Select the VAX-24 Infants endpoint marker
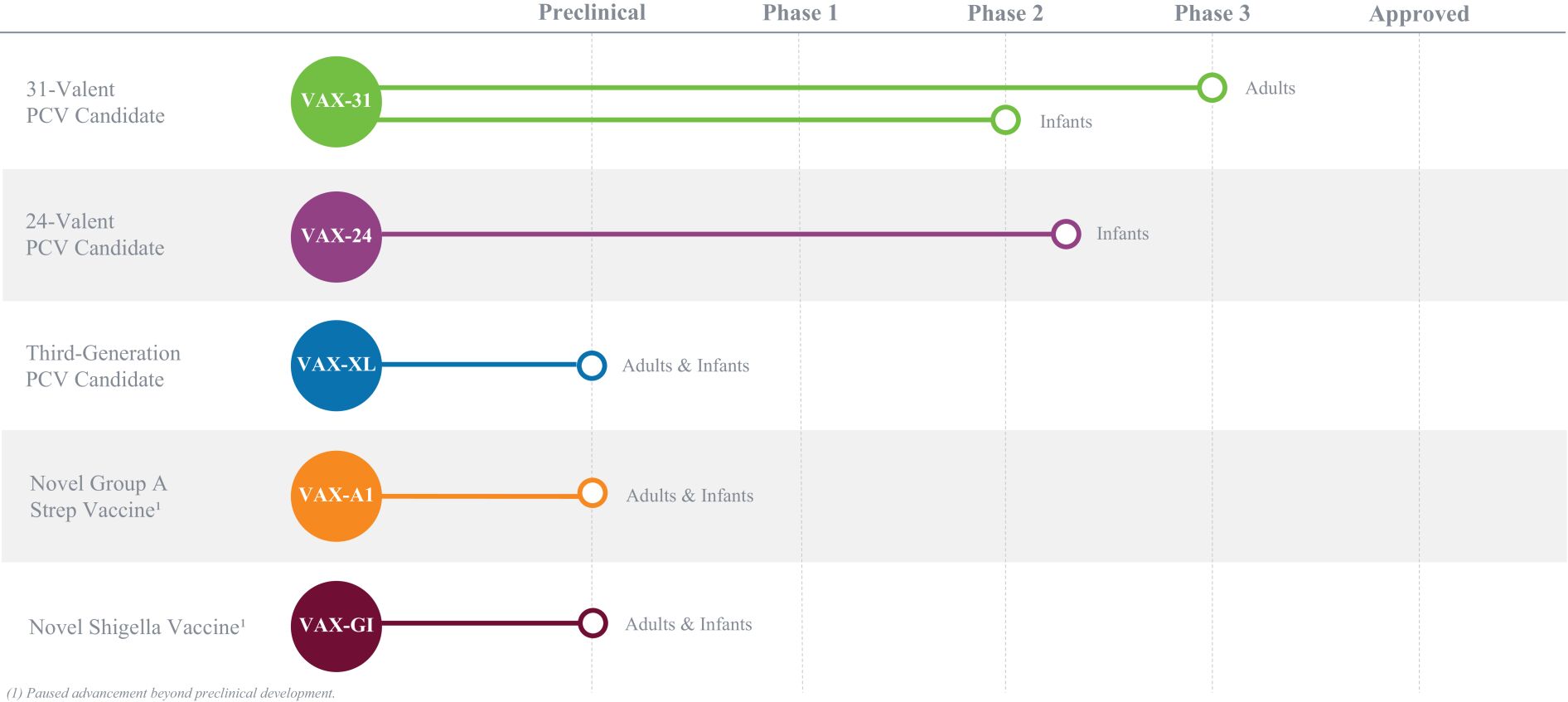This screenshot has height=702, width=1568. click(1066, 234)
